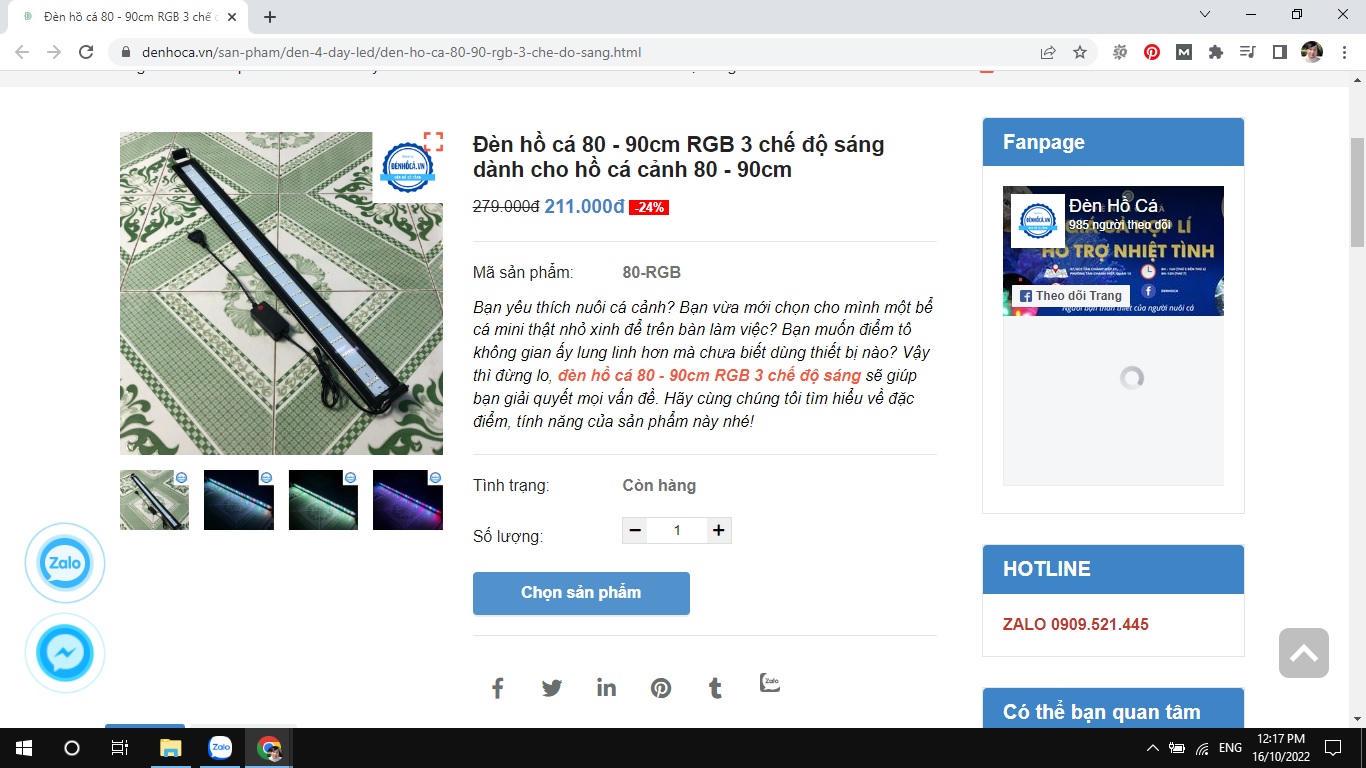Show hidden system tray icons
Screen dimensions: 1366x768
[1152, 748]
